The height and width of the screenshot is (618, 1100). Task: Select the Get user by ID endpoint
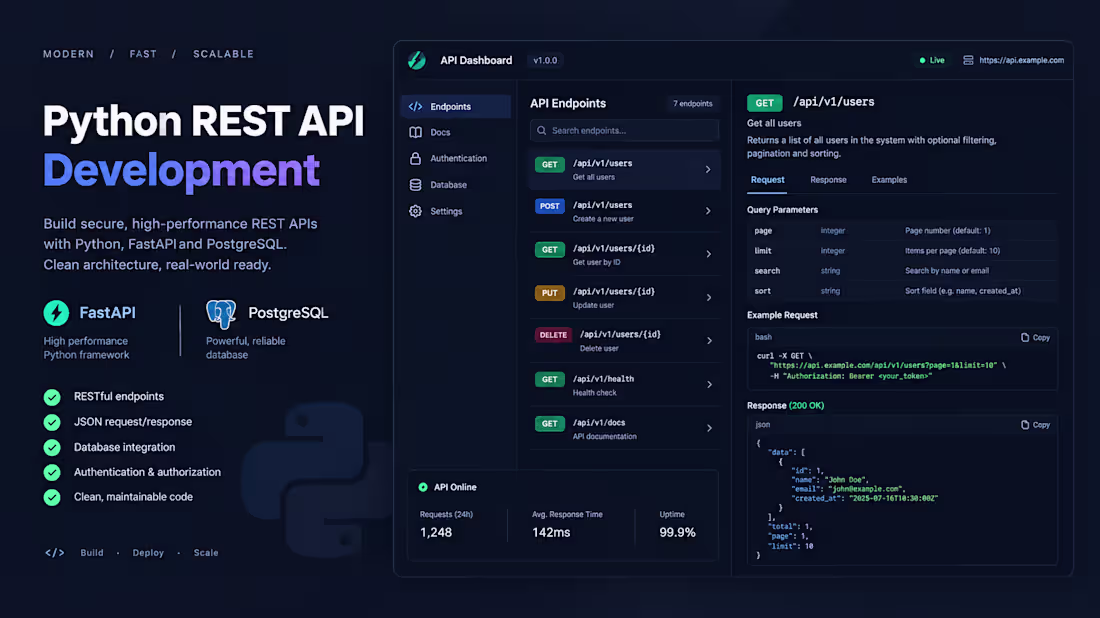point(624,255)
